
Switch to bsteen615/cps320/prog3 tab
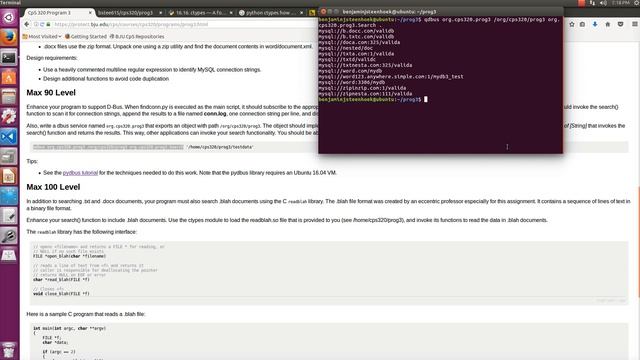pos(130,13)
